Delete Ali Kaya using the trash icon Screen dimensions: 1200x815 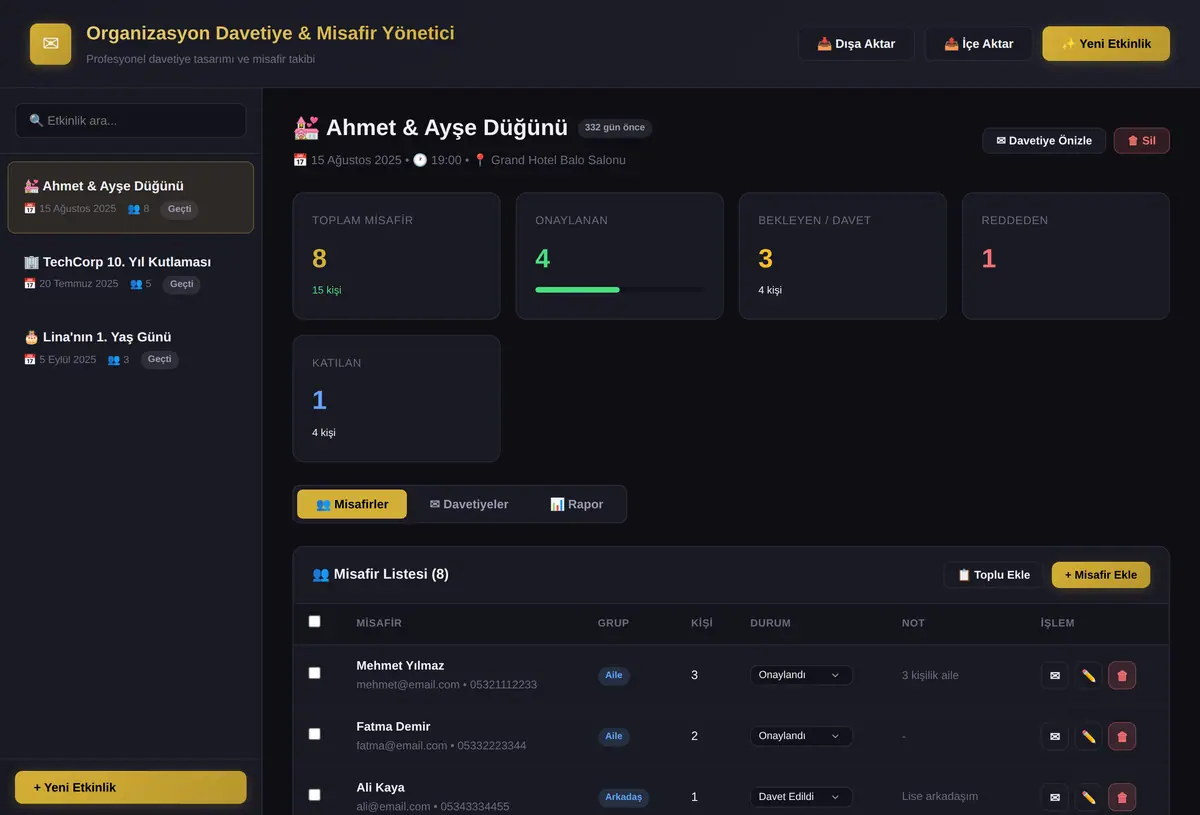pos(1122,797)
